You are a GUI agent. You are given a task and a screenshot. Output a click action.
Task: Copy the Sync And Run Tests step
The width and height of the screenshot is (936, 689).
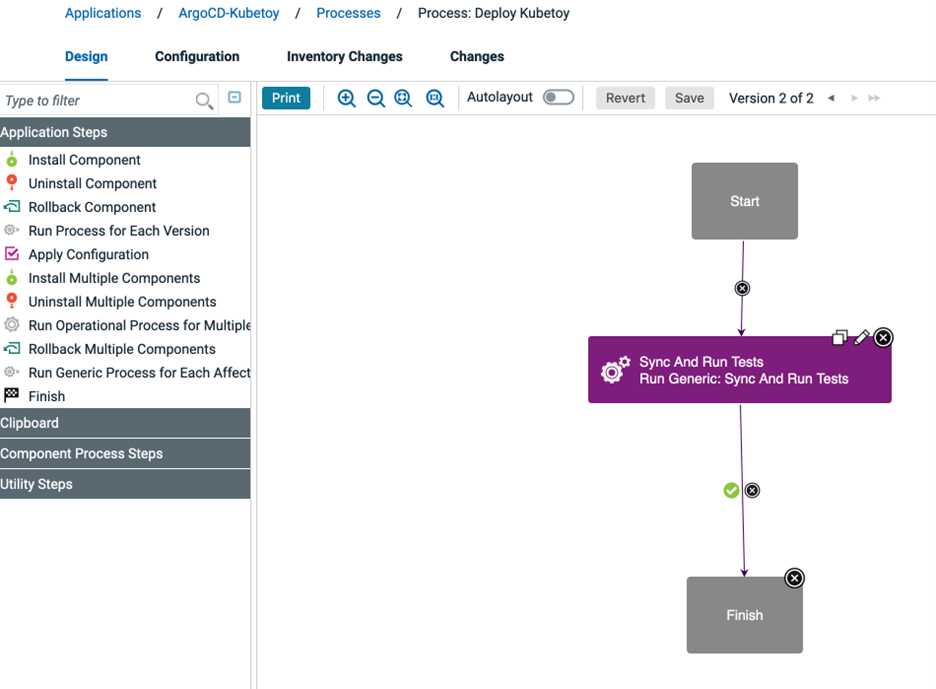[x=840, y=338]
